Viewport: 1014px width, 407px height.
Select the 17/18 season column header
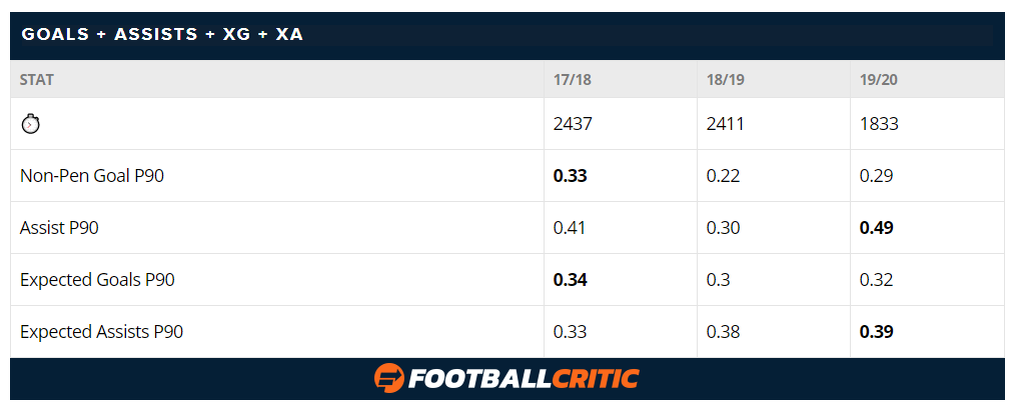[572, 80]
